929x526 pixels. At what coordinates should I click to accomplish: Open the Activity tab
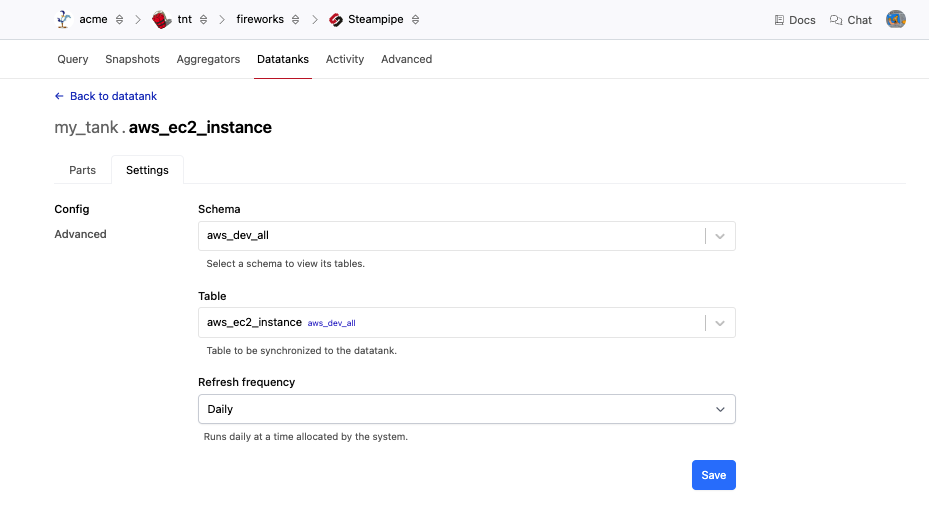pyautogui.click(x=345, y=59)
